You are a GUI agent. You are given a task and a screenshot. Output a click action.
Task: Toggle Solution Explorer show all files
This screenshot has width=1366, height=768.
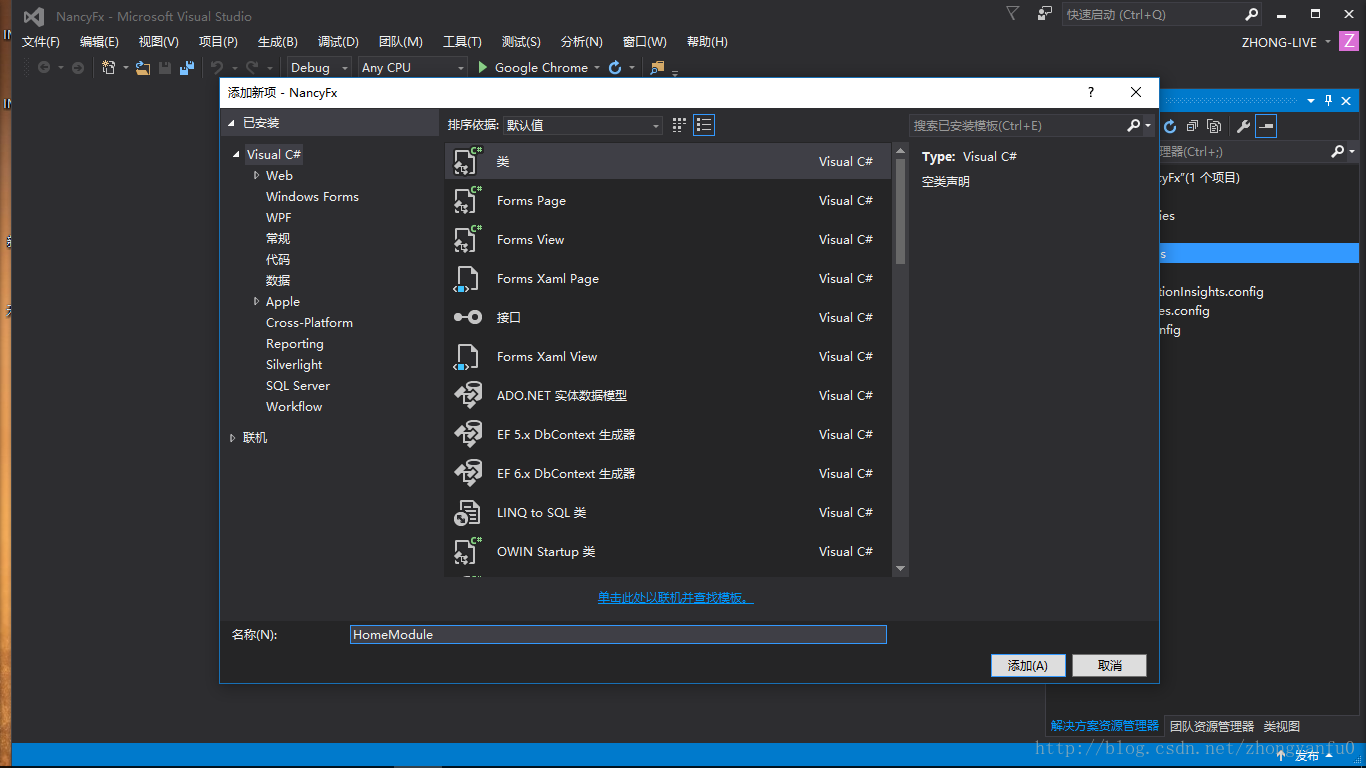[x=1214, y=126]
